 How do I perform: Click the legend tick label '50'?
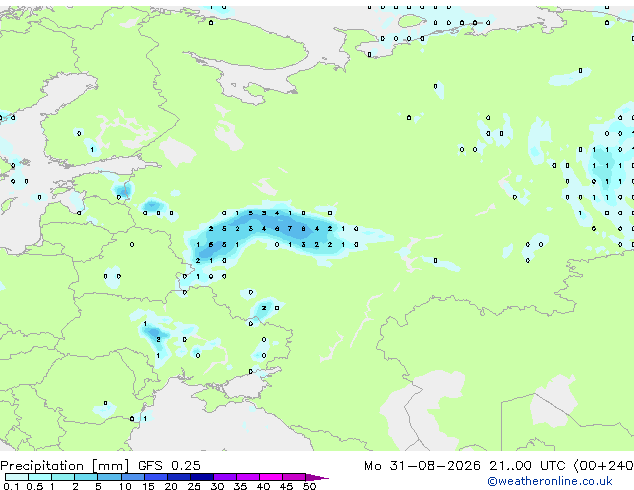pos(309,486)
